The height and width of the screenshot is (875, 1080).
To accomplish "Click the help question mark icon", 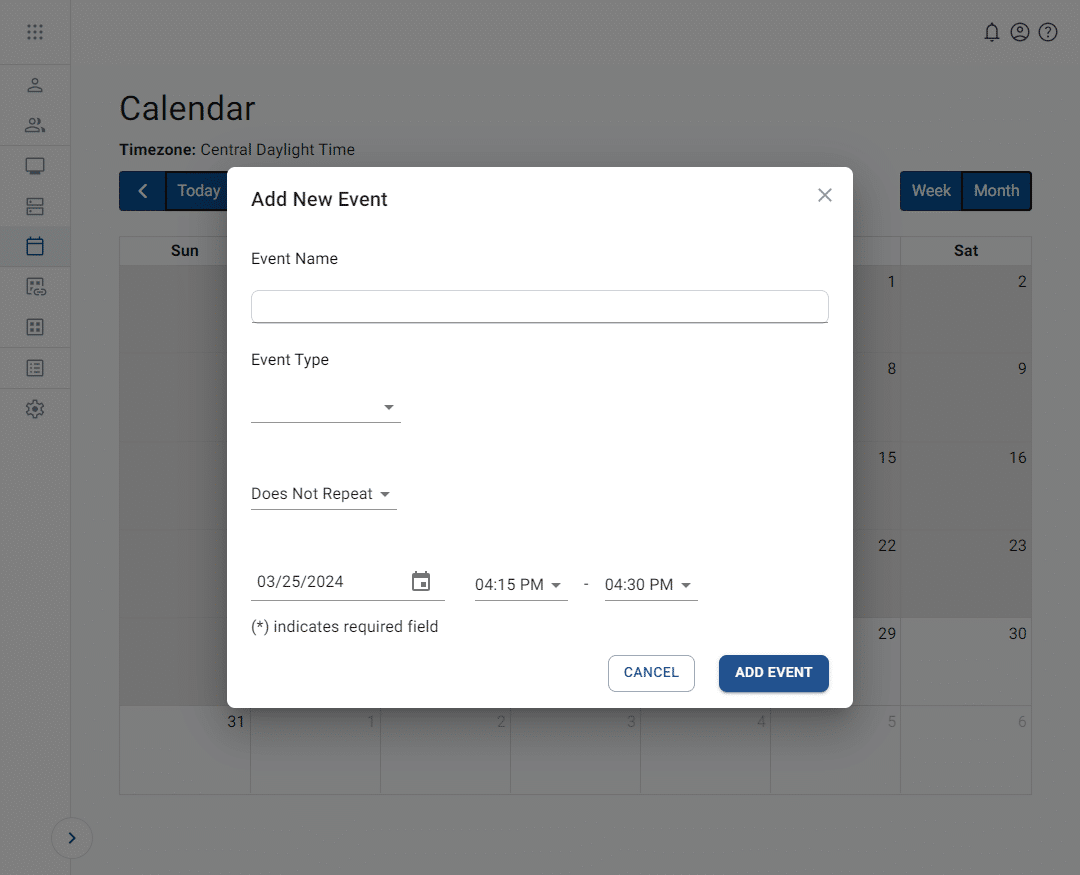I will pos(1048,32).
